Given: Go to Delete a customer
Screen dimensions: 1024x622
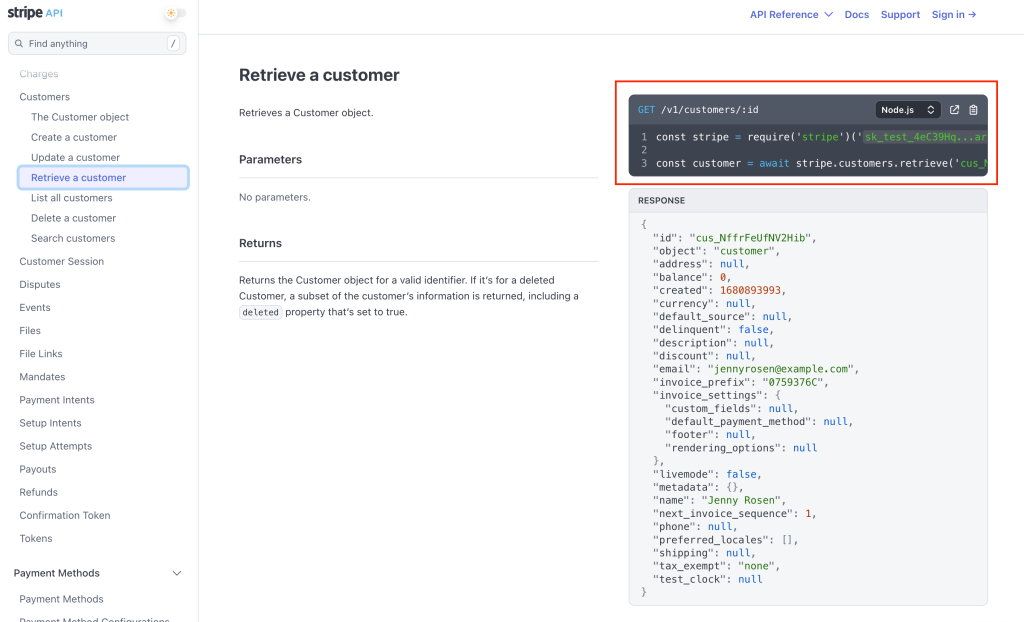Looking at the screenshot, I should tap(73, 218).
